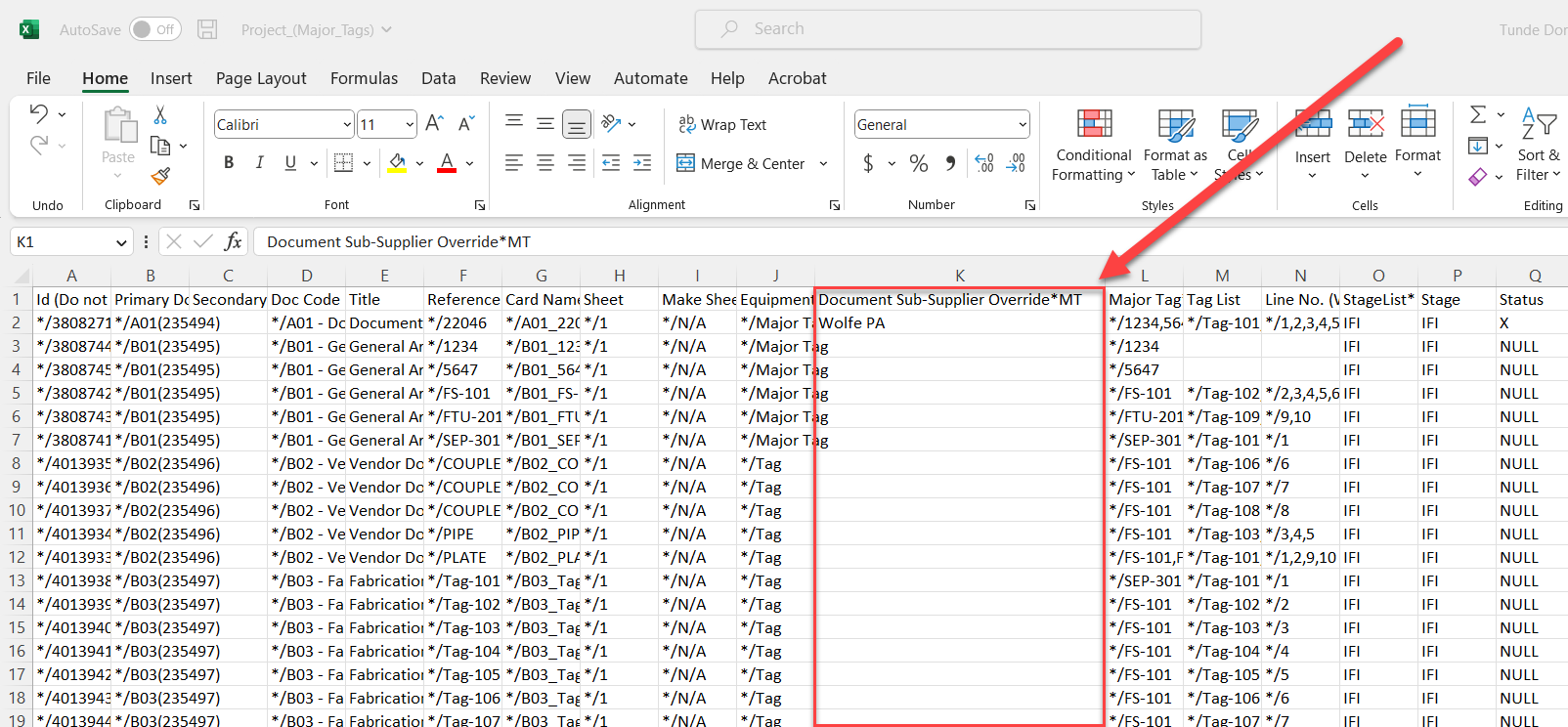Center text horizontally
Screen dimensions: 1568x727
[x=545, y=163]
